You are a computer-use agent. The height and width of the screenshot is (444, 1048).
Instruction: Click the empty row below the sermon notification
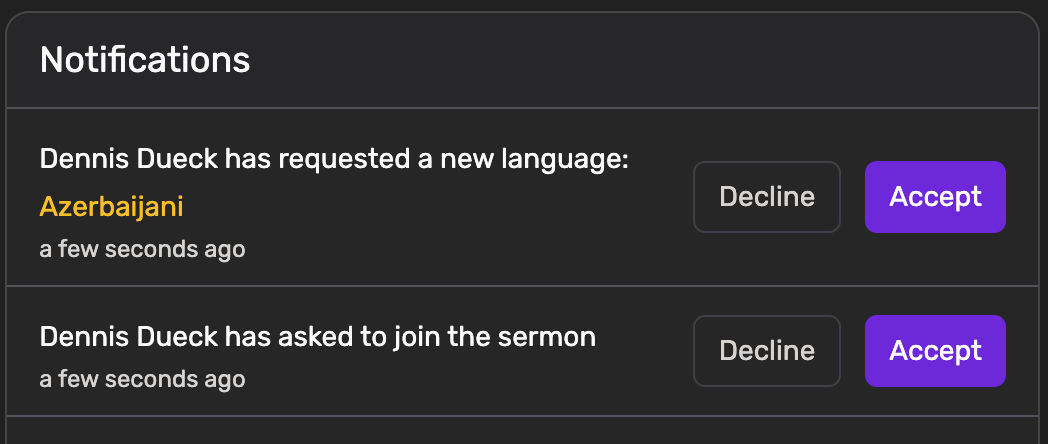tap(523, 430)
